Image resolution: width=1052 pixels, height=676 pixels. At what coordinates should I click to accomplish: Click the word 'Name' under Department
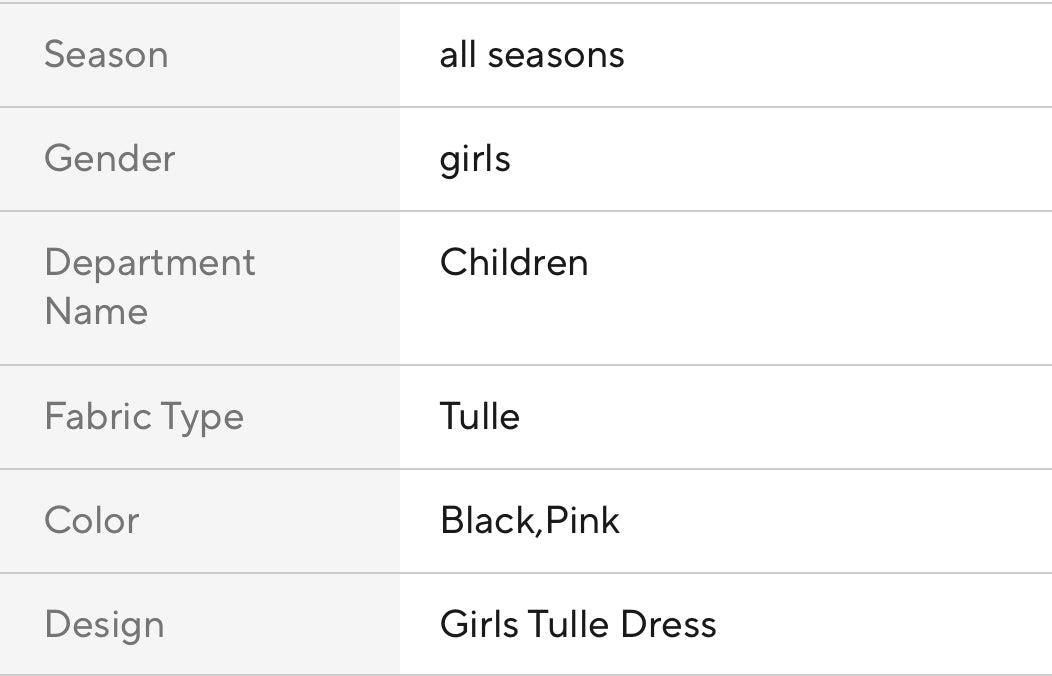96,311
